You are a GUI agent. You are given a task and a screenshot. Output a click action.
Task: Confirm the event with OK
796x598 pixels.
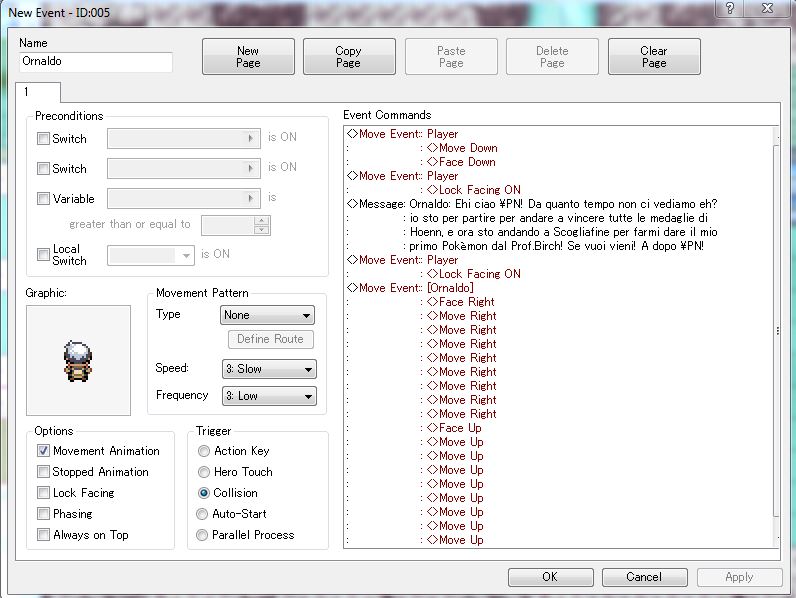[x=550, y=577]
